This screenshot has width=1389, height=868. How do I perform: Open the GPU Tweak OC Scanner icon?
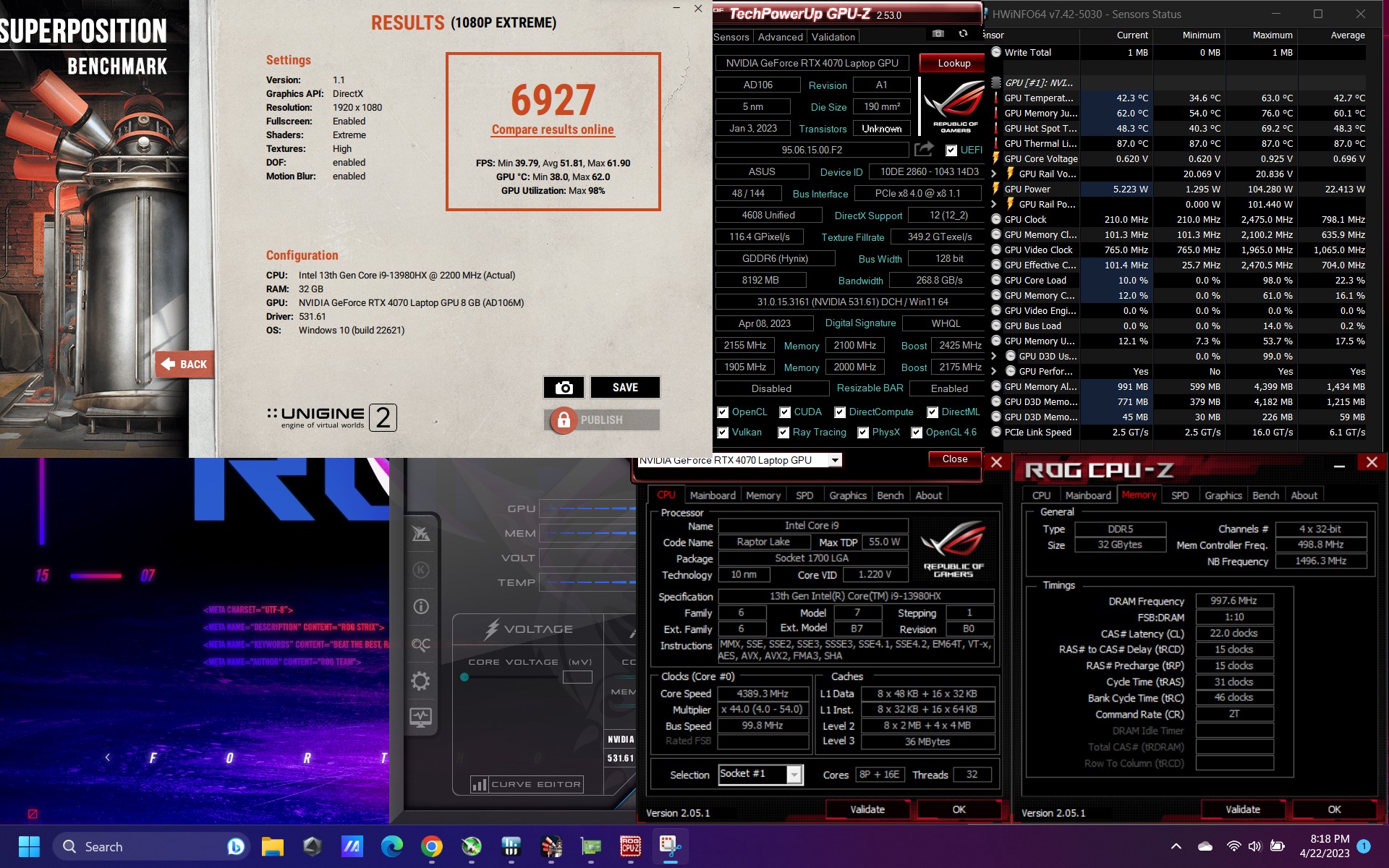coord(421,644)
